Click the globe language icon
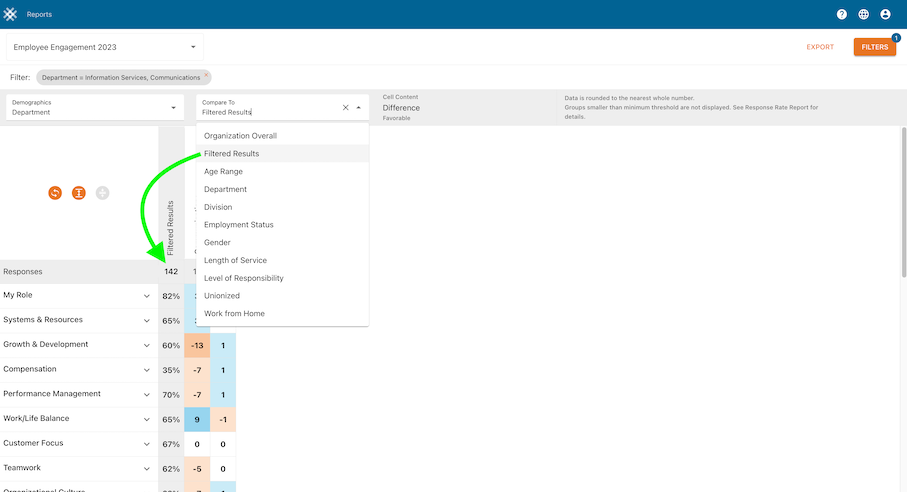Screen dimensions: 907x492 864,15
